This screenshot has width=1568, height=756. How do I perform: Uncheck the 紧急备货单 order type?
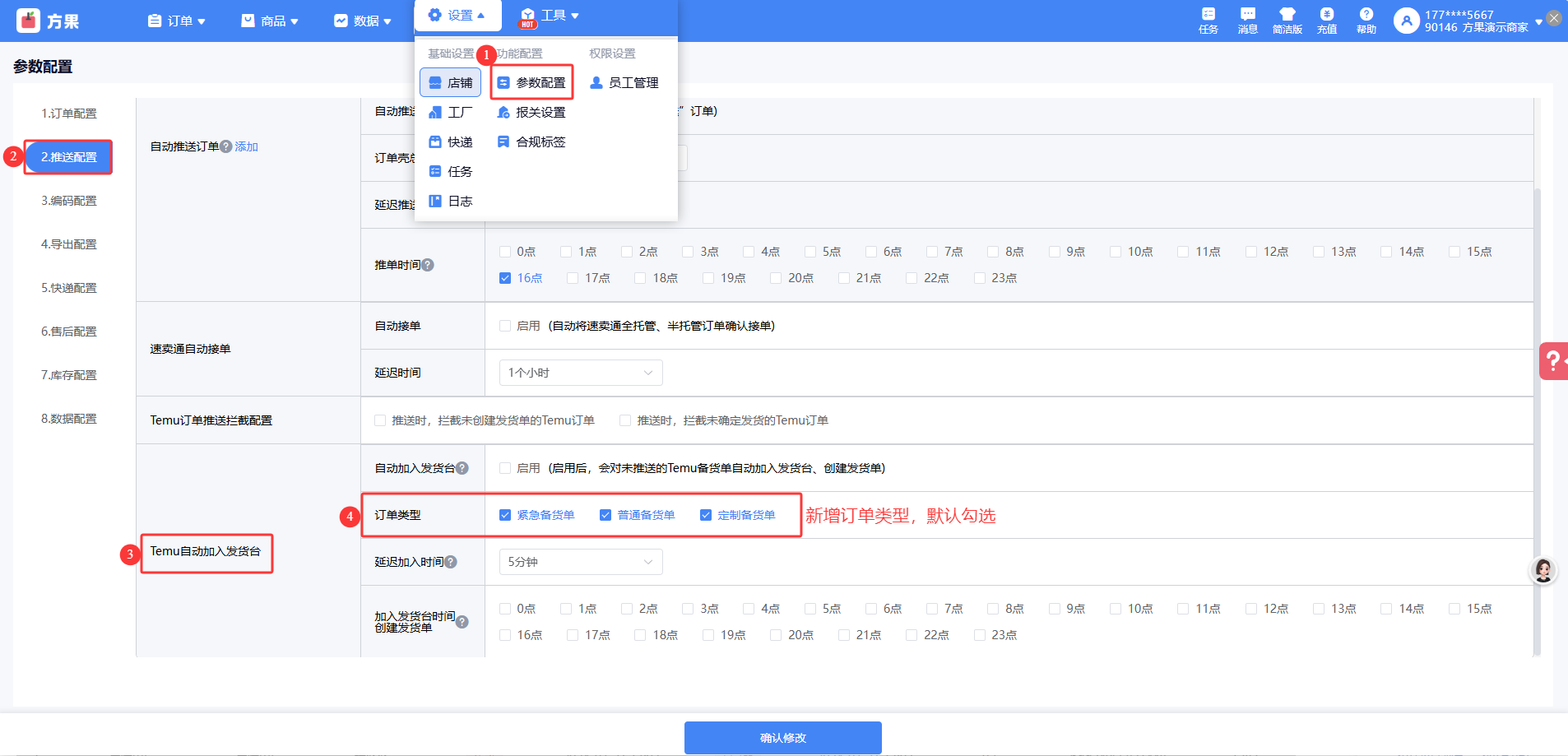click(x=505, y=515)
